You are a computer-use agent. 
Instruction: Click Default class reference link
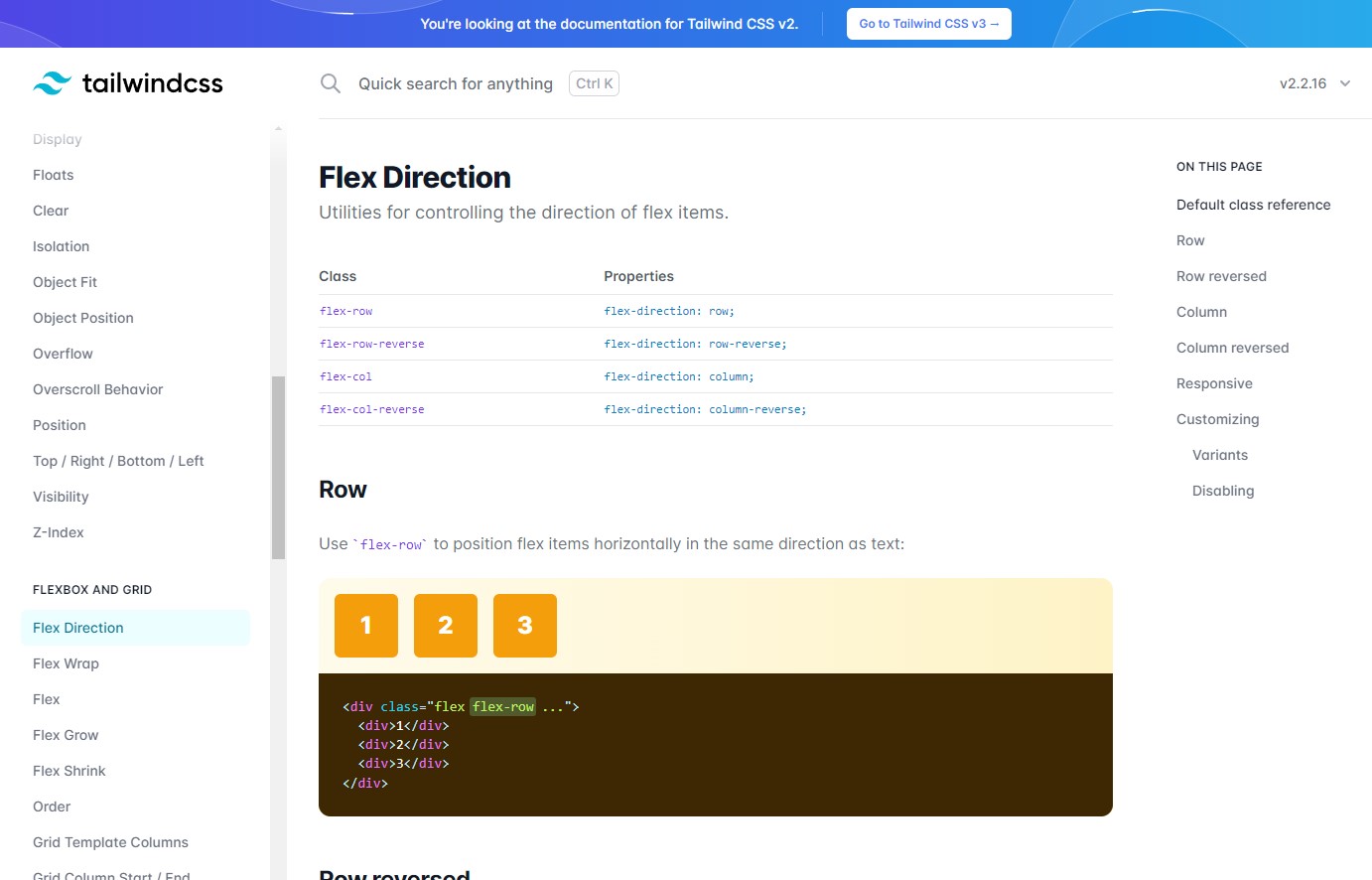pyautogui.click(x=1253, y=205)
